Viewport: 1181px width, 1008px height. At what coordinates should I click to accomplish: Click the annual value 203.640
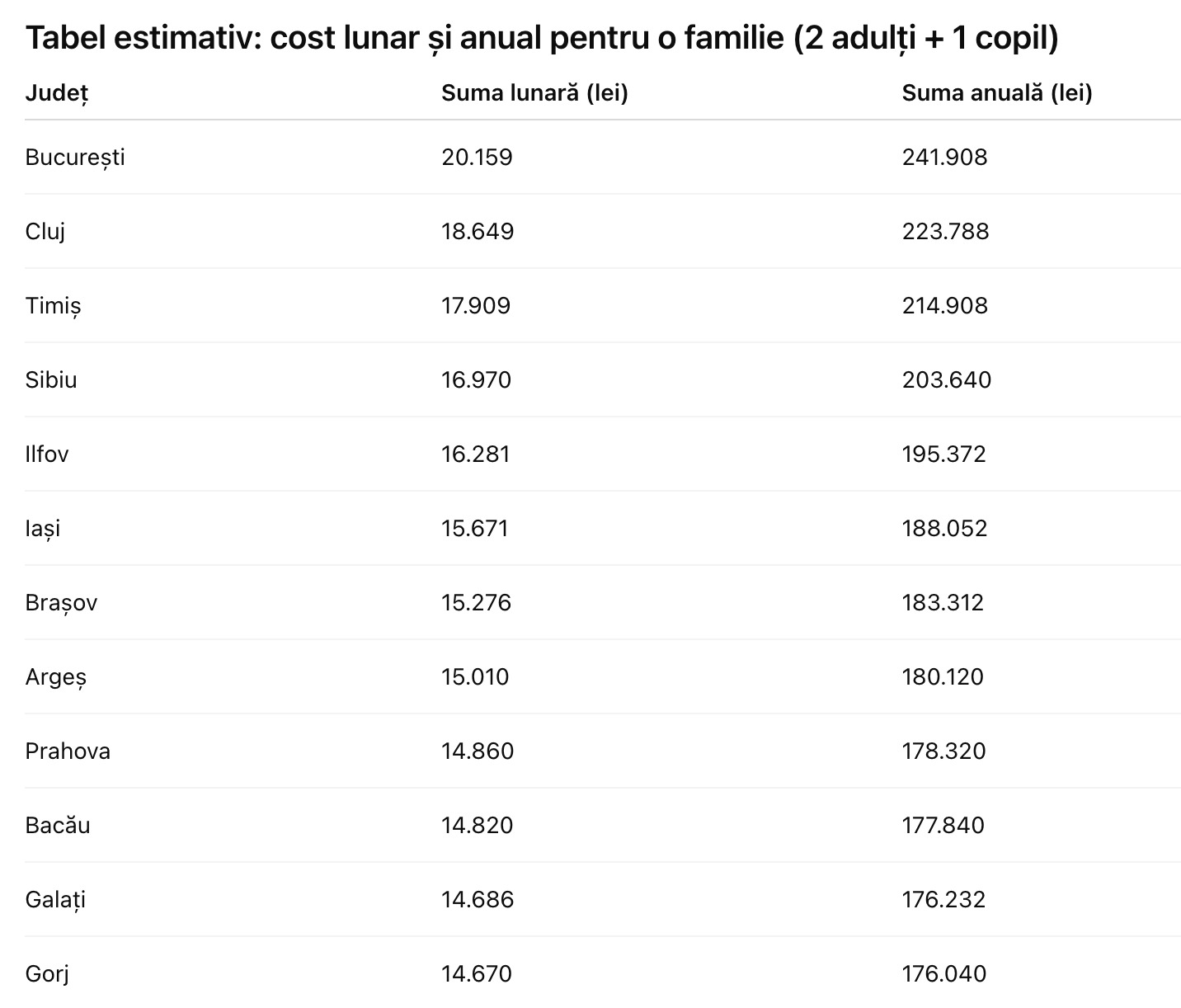point(946,380)
